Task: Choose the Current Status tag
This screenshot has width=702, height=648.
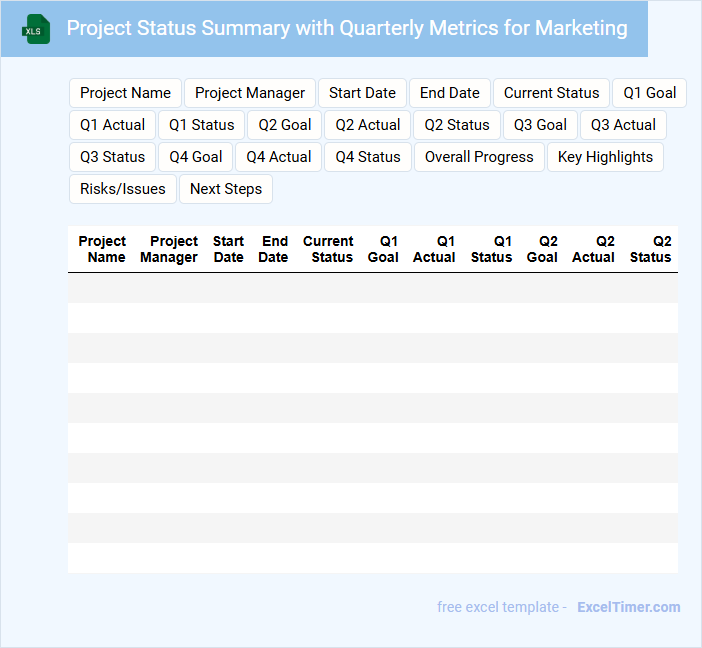Action: tap(551, 93)
